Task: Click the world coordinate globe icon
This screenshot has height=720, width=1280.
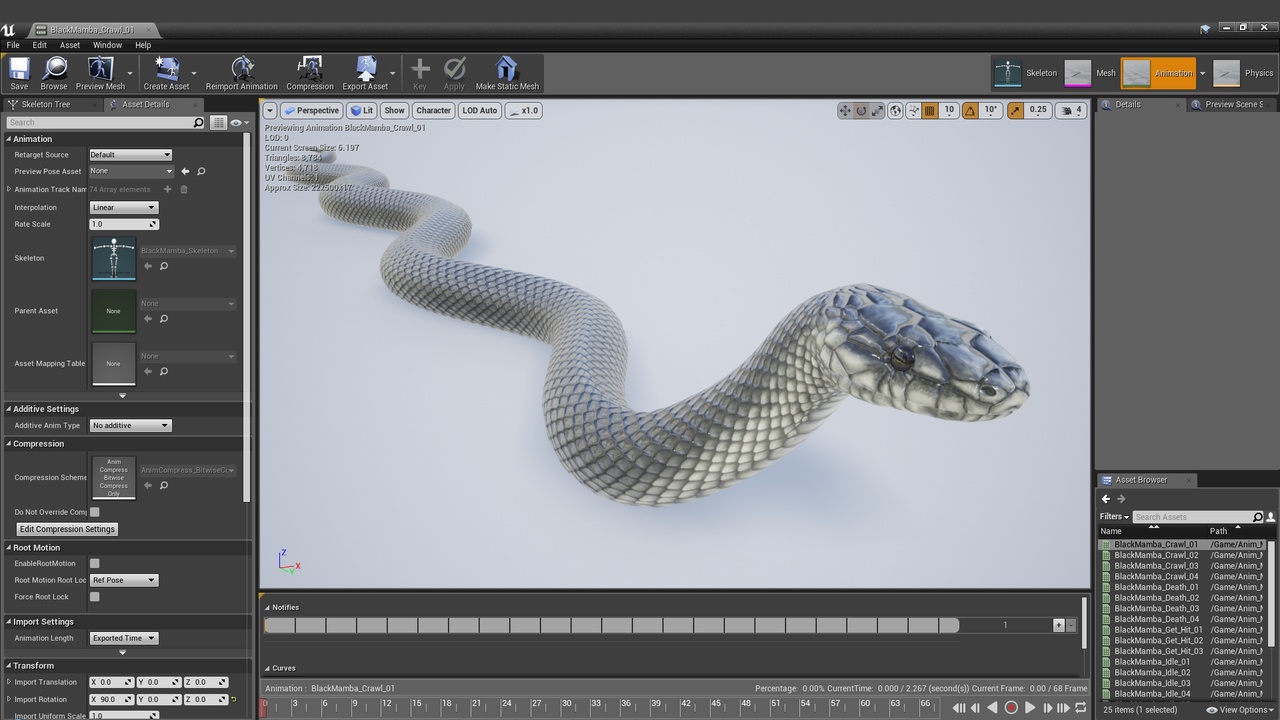Action: (895, 110)
